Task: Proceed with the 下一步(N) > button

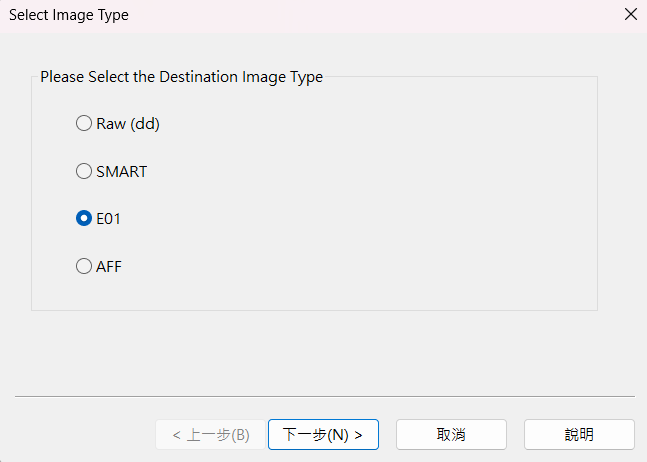Action: [x=323, y=435]
